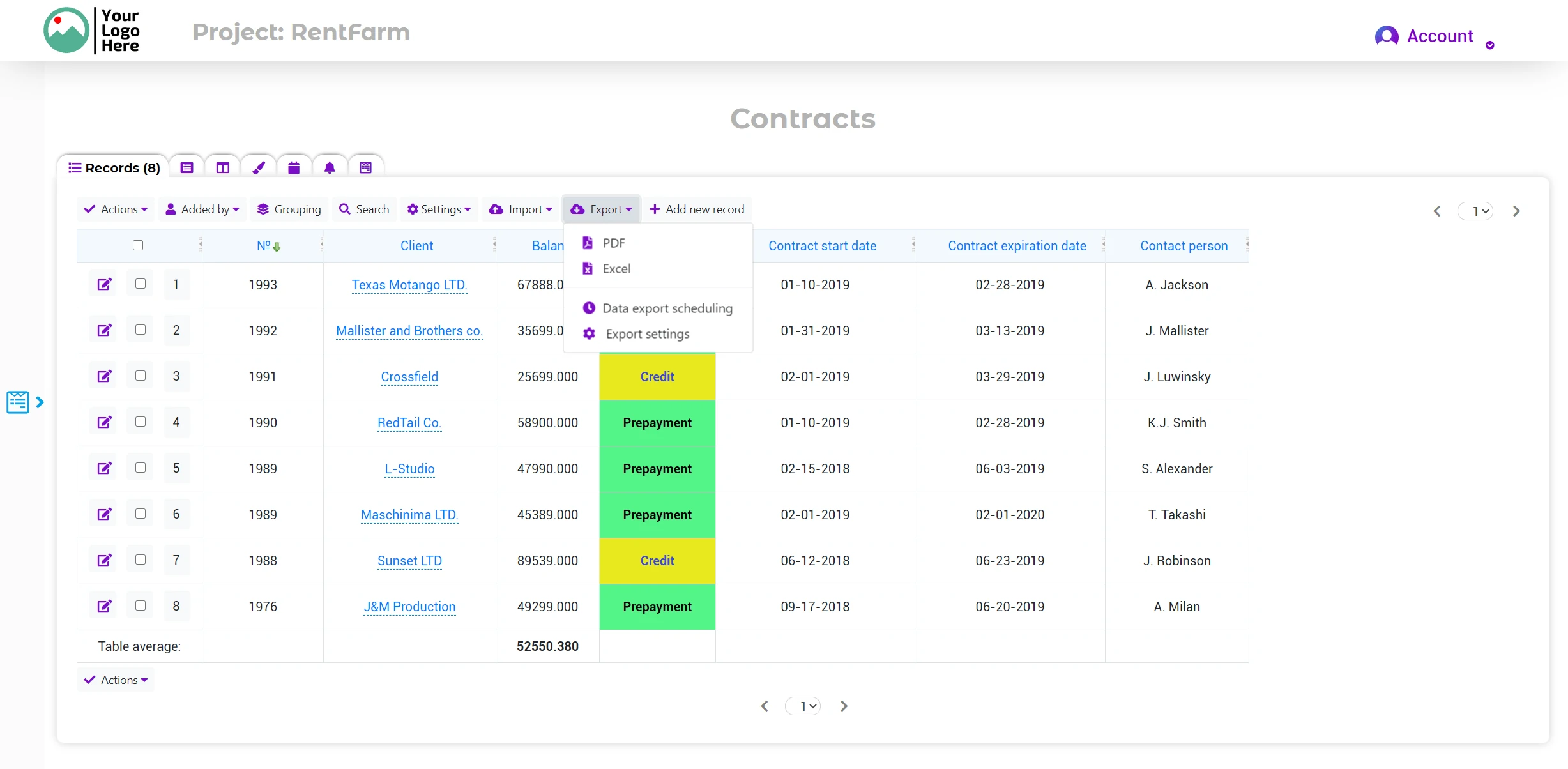Open the Mallister and Brothers co. client link
The image size is (1568, 769).
pos(409,331)
